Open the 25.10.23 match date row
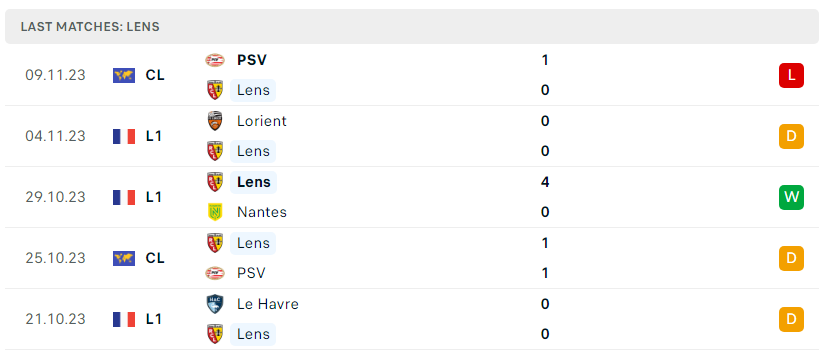822x362 pixels. [411, 258]
